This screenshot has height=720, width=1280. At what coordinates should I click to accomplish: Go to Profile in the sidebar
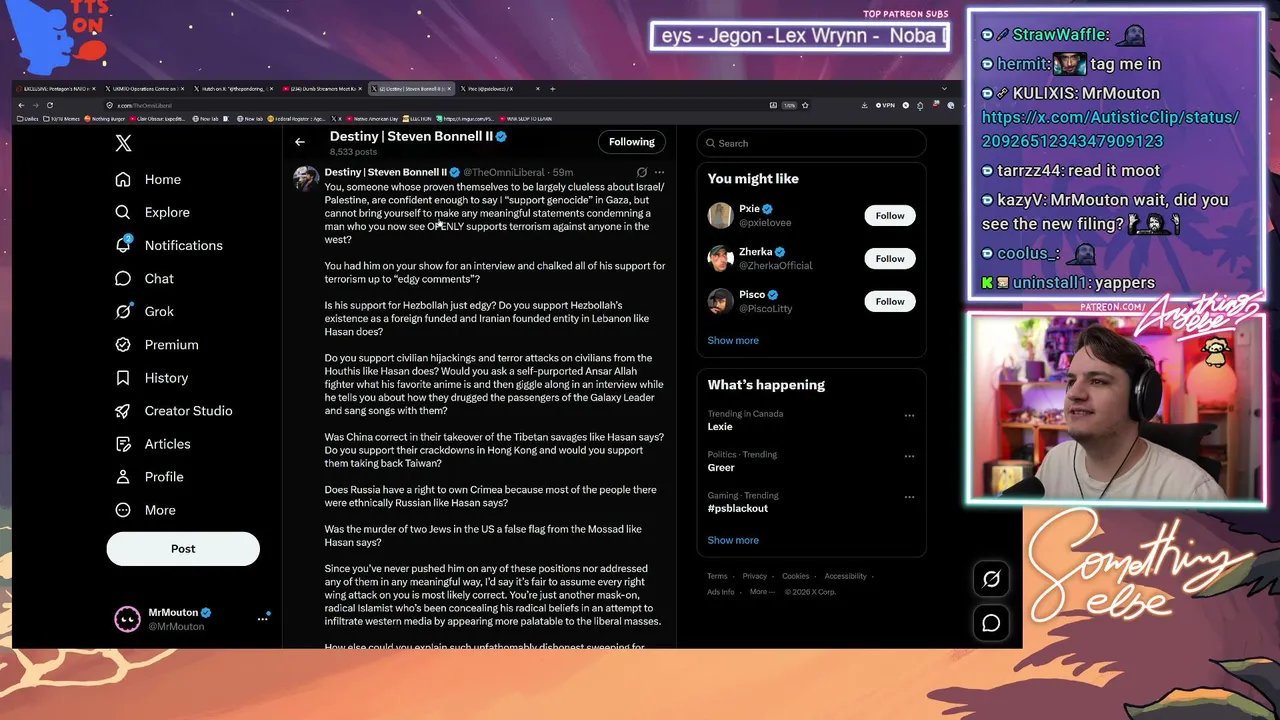[x=150, y=477]
